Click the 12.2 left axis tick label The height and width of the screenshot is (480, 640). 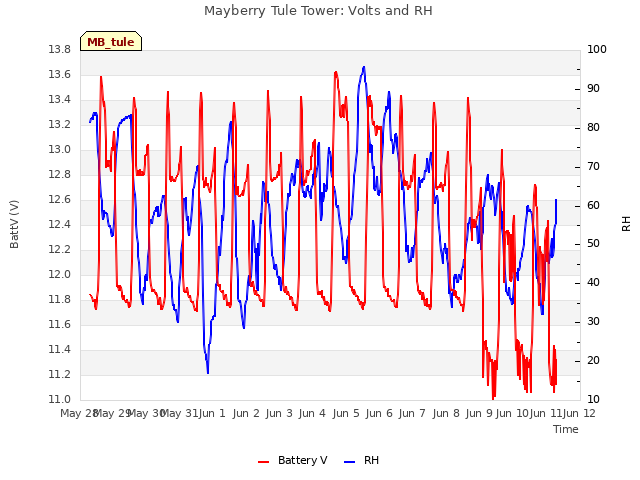(60, 249)
